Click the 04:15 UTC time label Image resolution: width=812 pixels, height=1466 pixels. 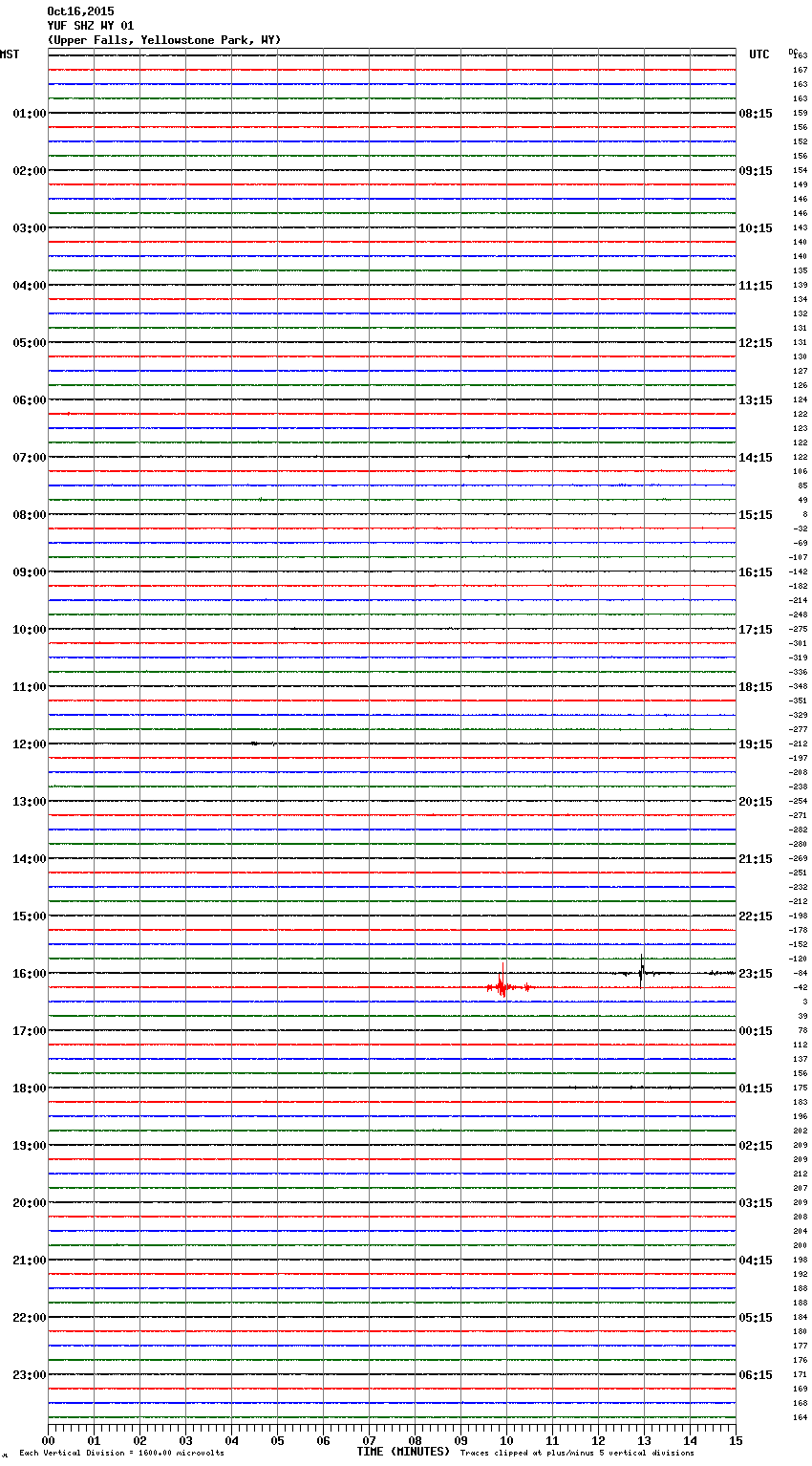pyautogui.click(x=756, y=1261)
